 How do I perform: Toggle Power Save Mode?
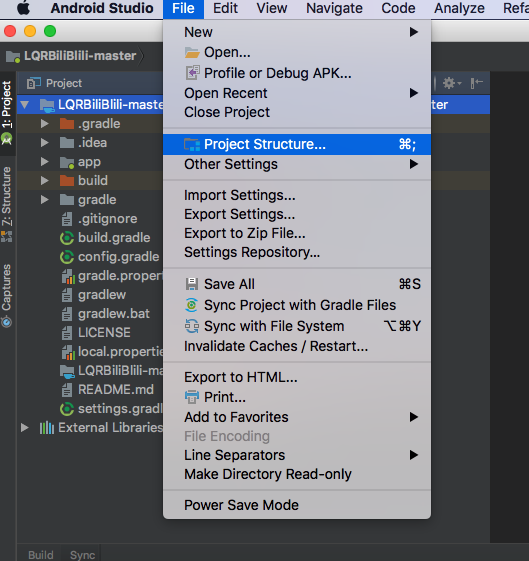(297, 505)
